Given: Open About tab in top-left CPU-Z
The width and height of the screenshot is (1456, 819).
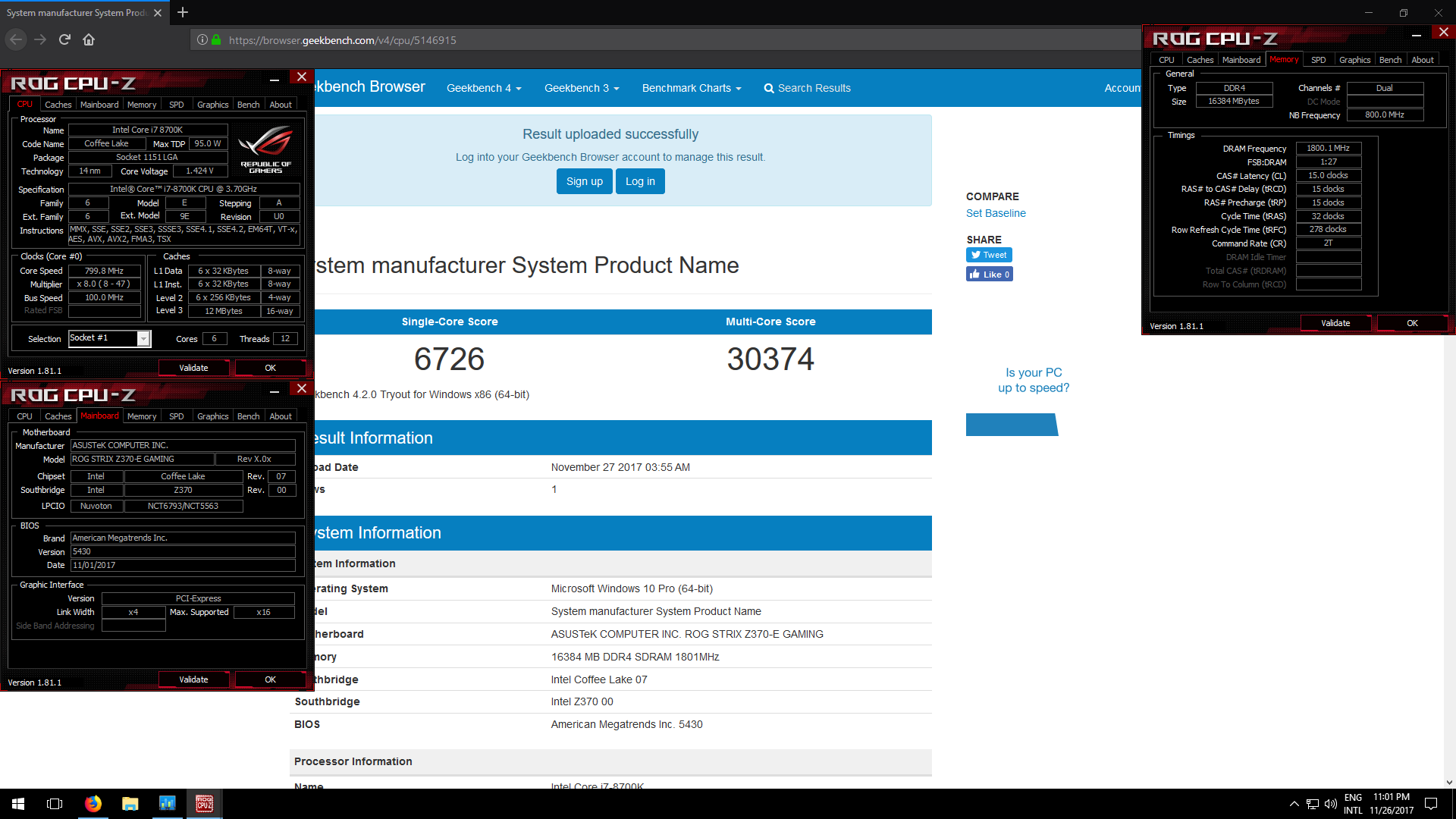Looking at the screenshot, I should coord(281,105).
